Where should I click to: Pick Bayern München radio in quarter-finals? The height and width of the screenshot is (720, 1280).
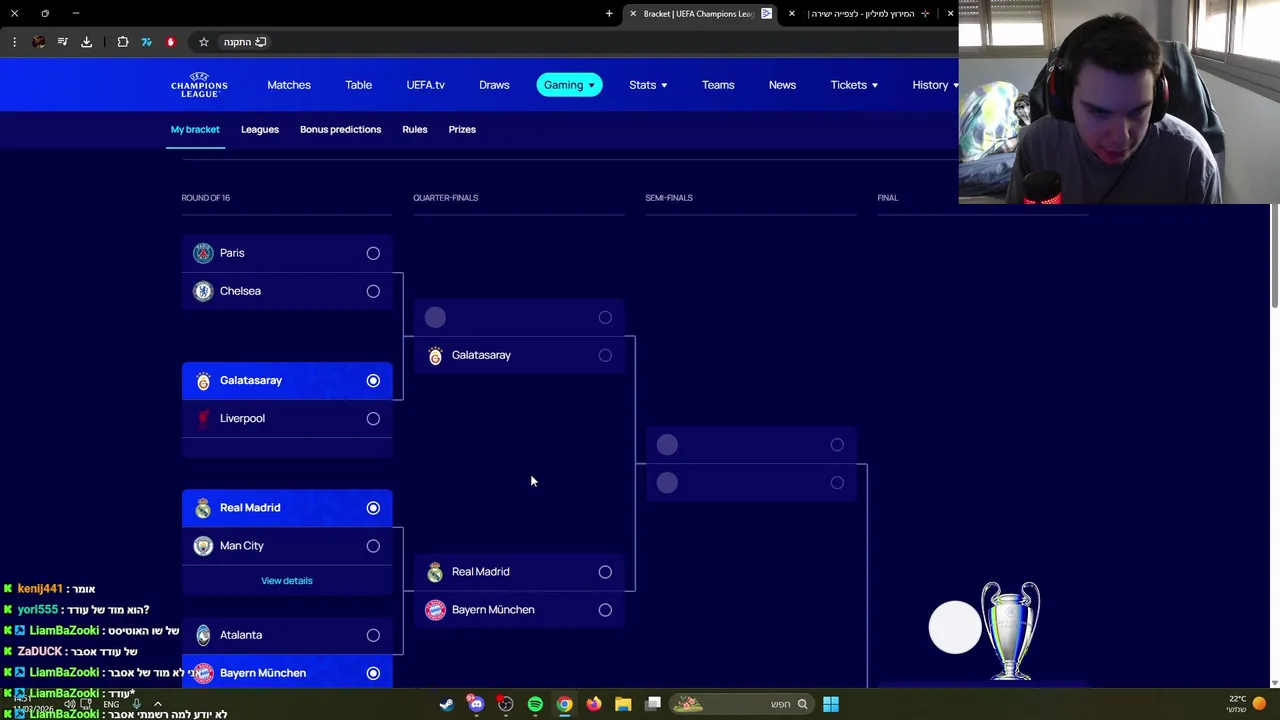(x=605, y=610)
